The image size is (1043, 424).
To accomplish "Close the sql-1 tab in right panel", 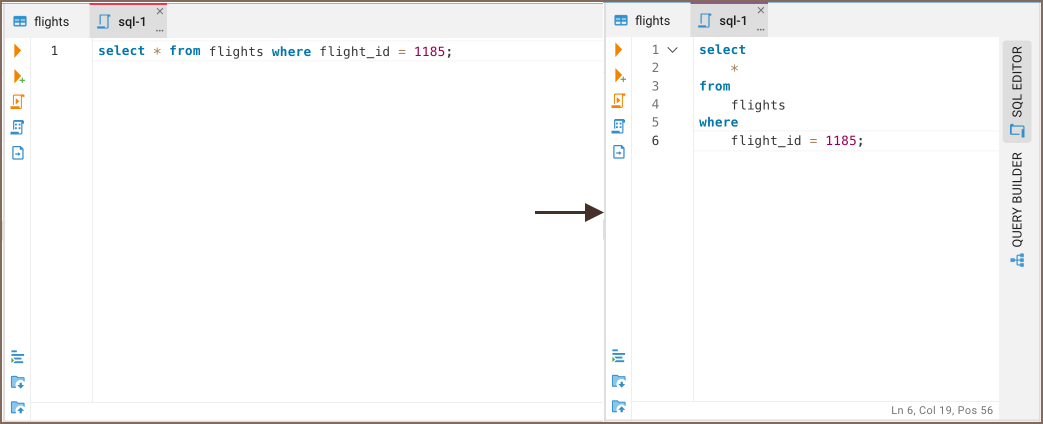I will point(761,11).
